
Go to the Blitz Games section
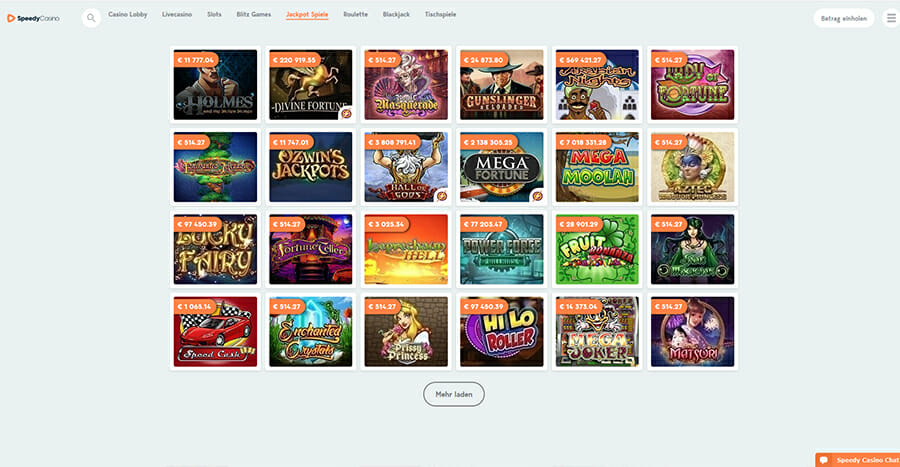coord(254,14)
